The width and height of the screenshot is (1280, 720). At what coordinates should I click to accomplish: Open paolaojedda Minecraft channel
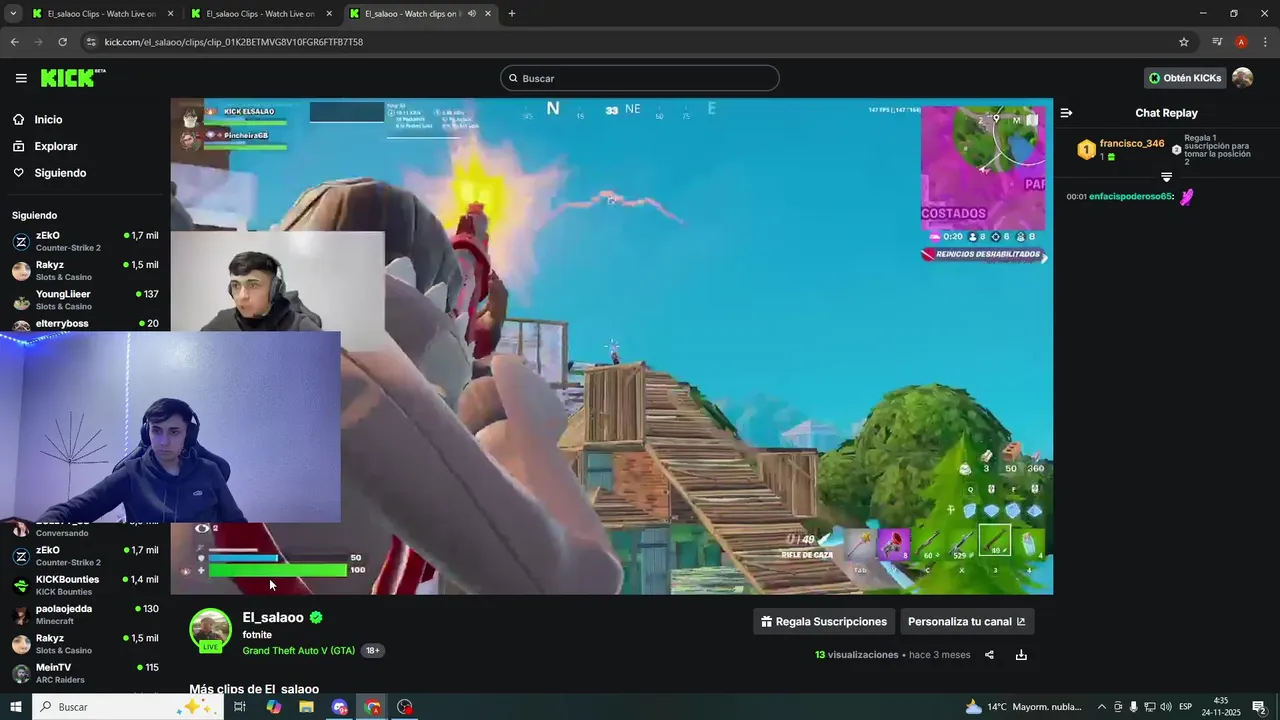click(85, 614)
